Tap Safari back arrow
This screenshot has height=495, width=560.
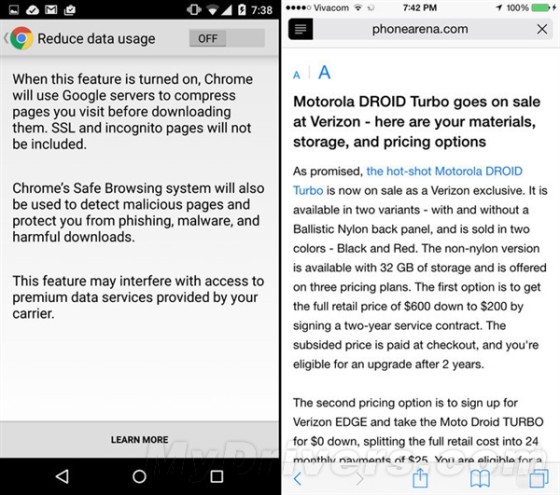[297, 479]
